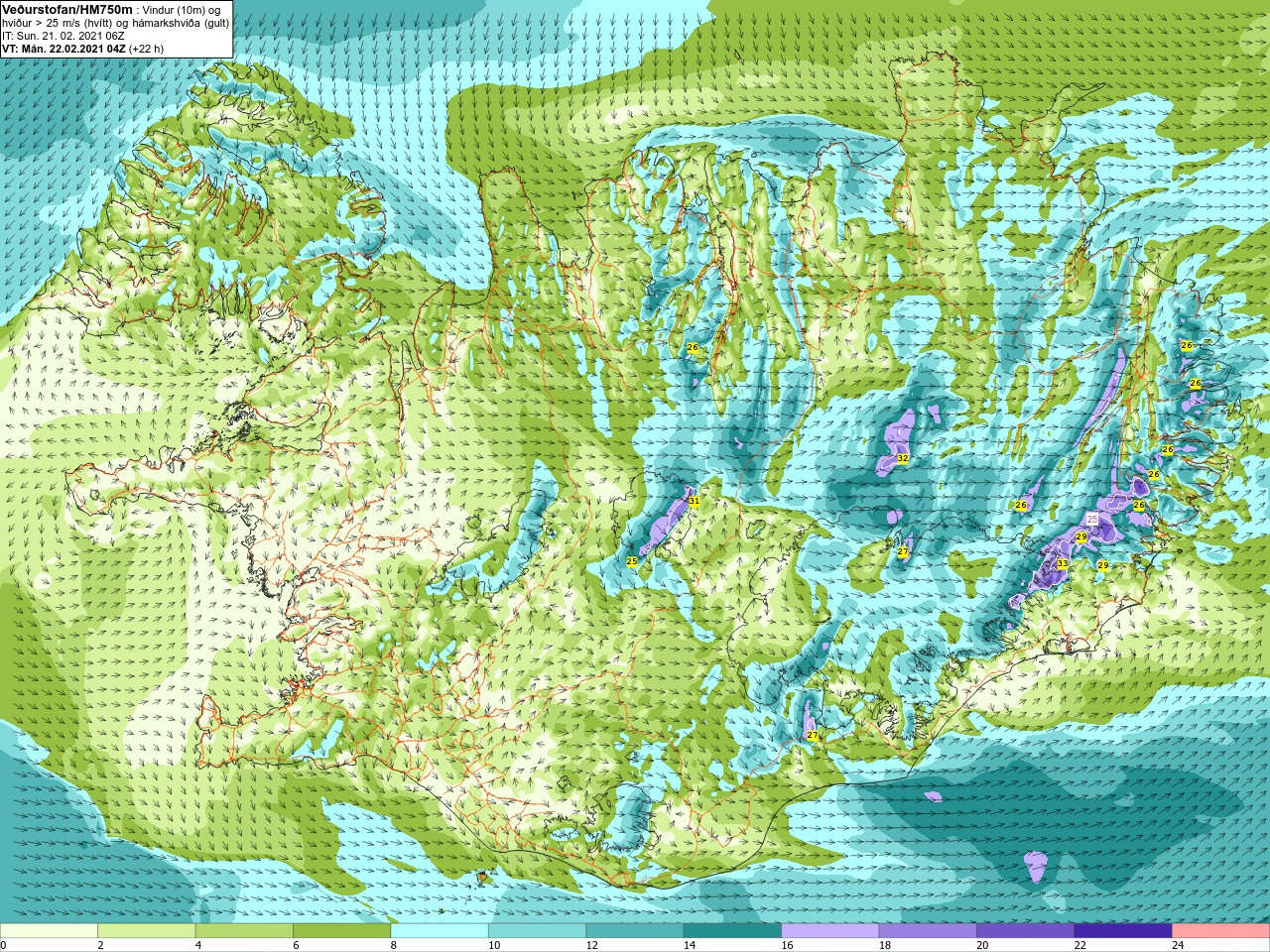1270x952 pixels.
Task: Select the 2–4 m/s yellow-green legend swatch
Action: (x=147, y=931)
